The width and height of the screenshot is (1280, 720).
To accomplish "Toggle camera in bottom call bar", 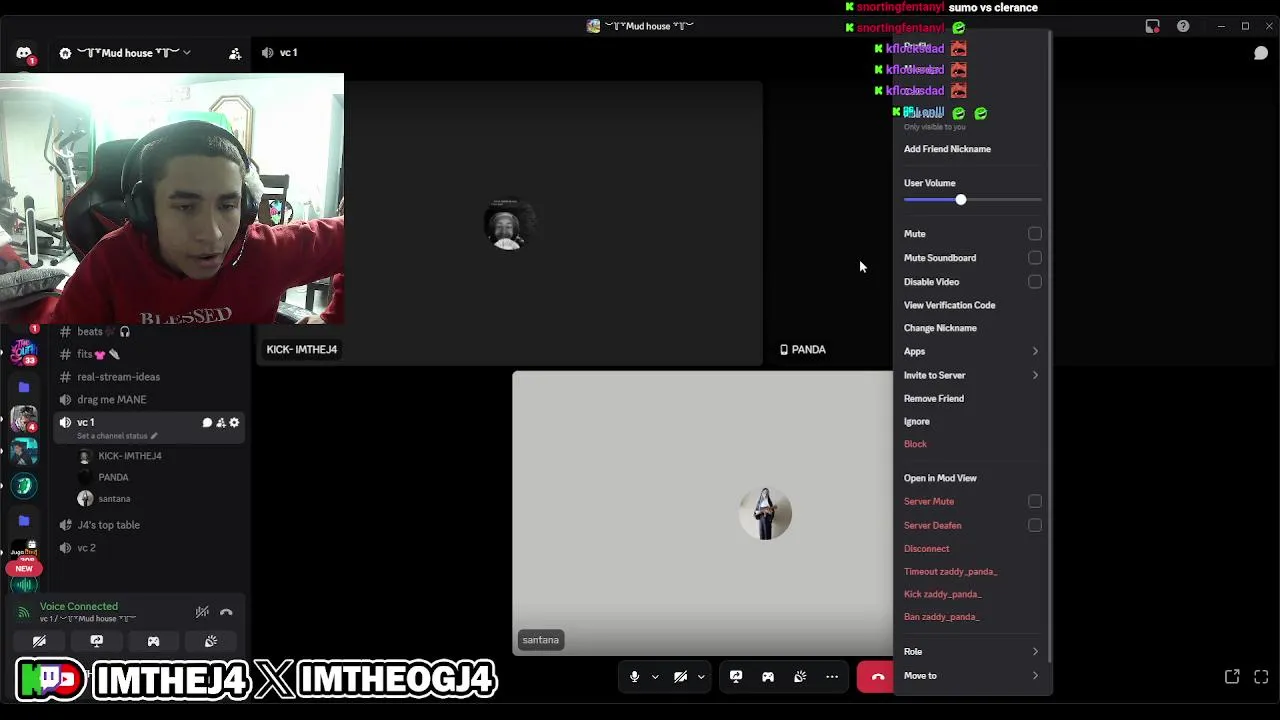I will pyautogui.click(x=680, y=677).
